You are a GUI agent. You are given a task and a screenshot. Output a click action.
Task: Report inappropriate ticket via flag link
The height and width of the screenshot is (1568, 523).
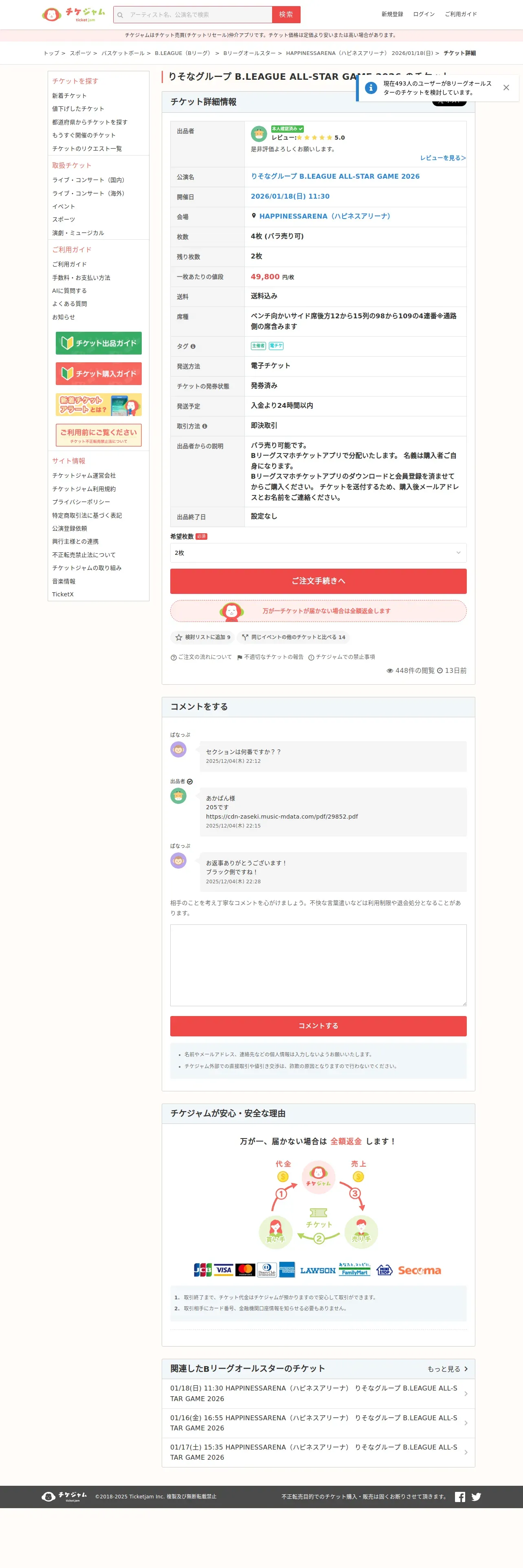pyautogui.click(x=270, y=657)
